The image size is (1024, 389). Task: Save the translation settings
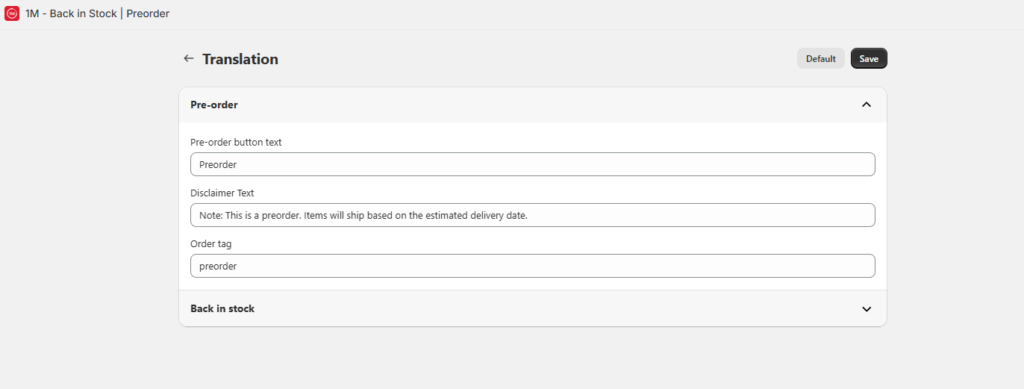coord(869,59)
